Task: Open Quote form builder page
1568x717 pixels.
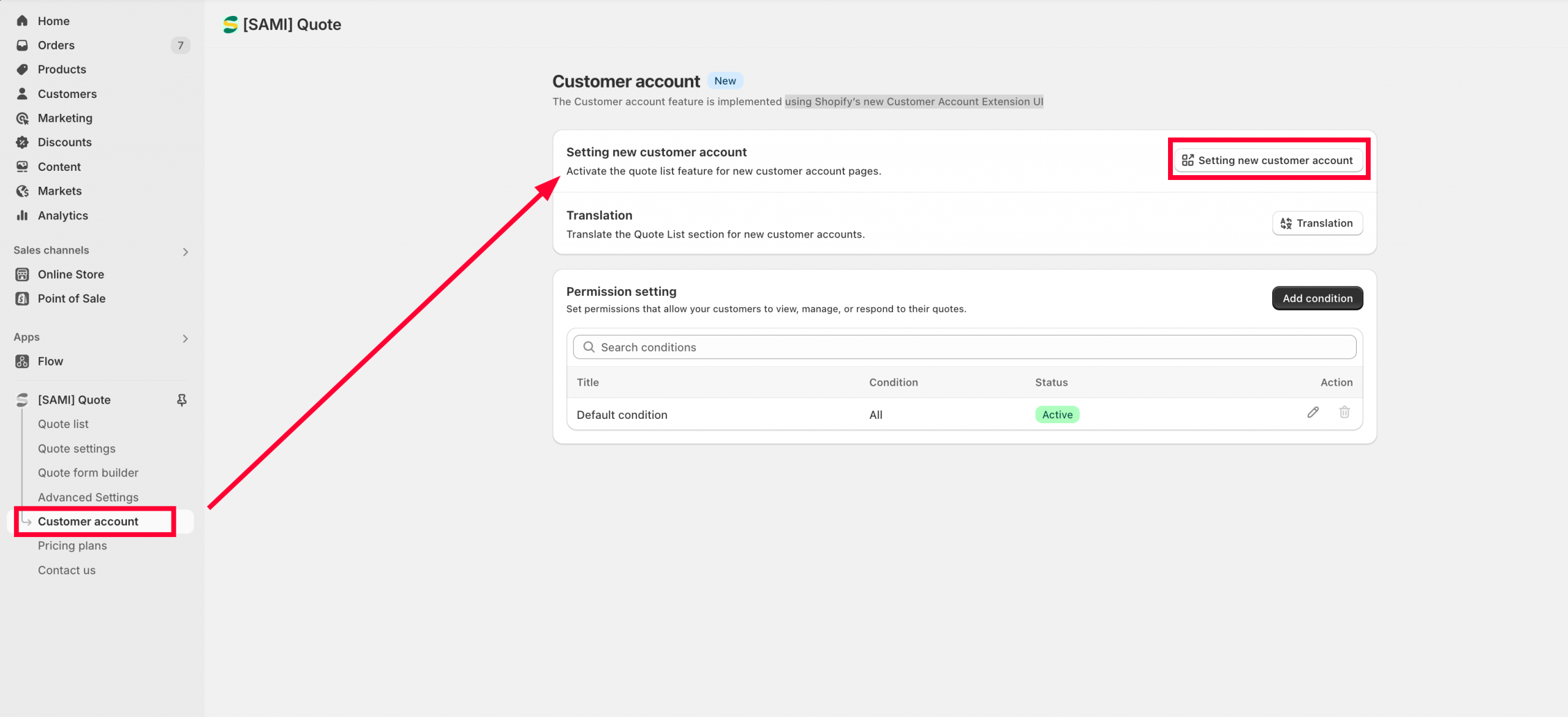Action: (x=88, y=473)
